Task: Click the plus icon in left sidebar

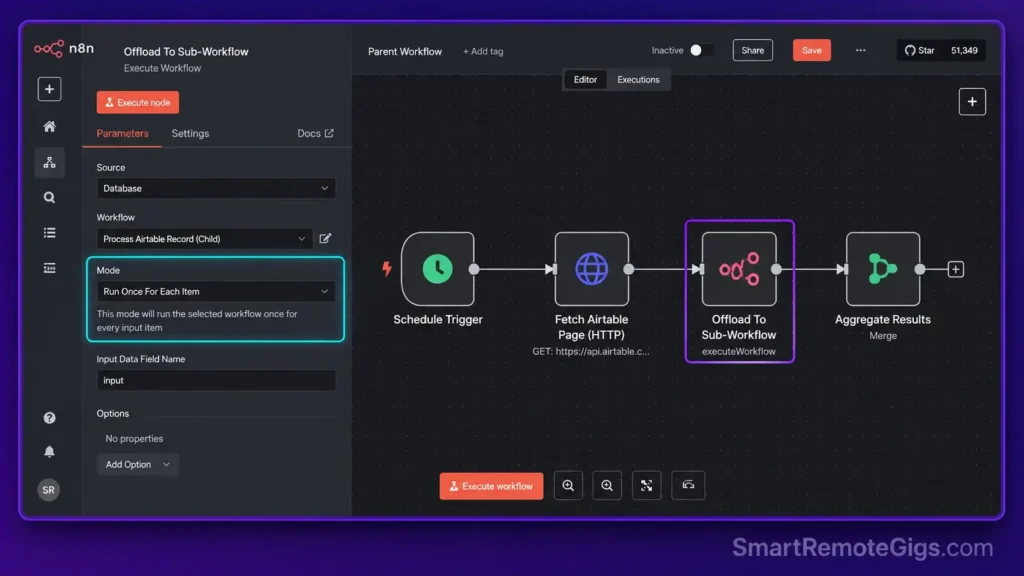Action: pos(49,89)
